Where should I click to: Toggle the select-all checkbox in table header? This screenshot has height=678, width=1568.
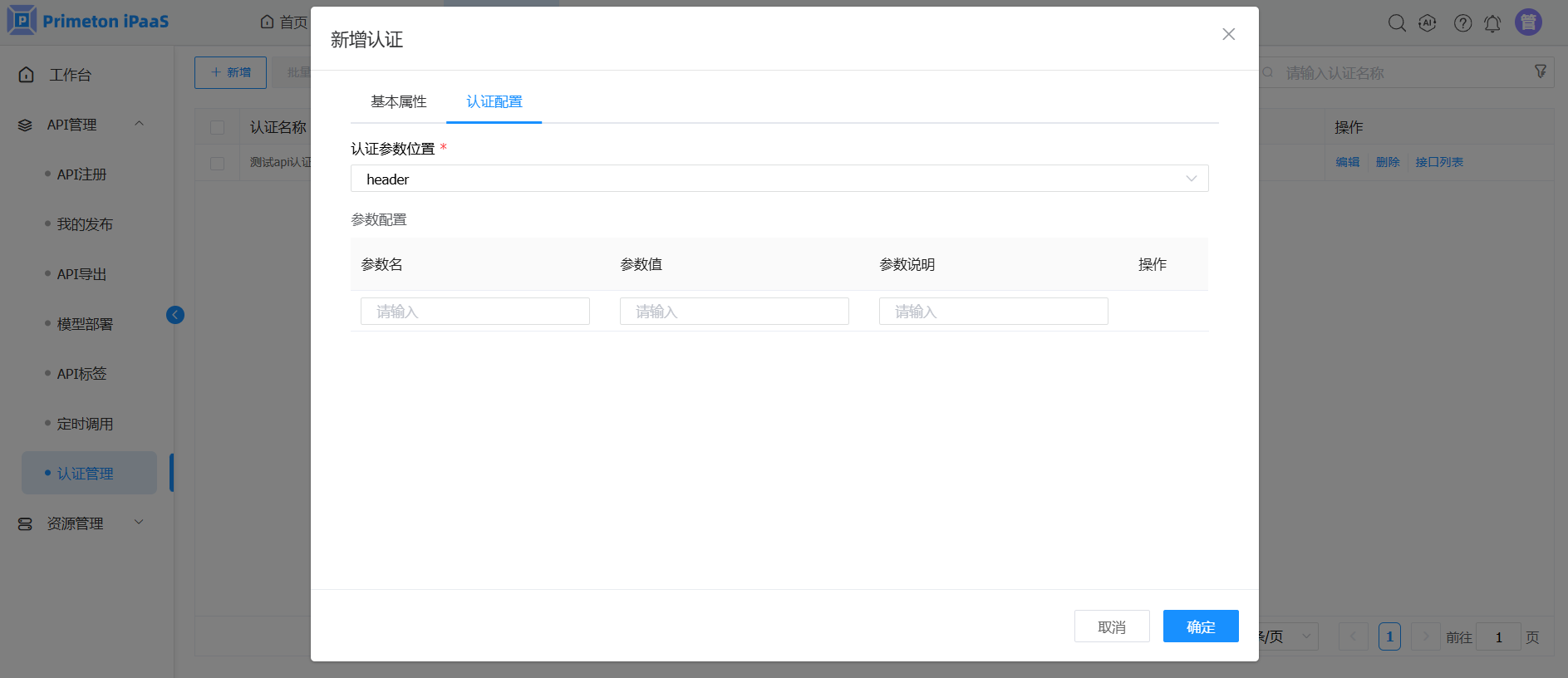tap(218, 127)
